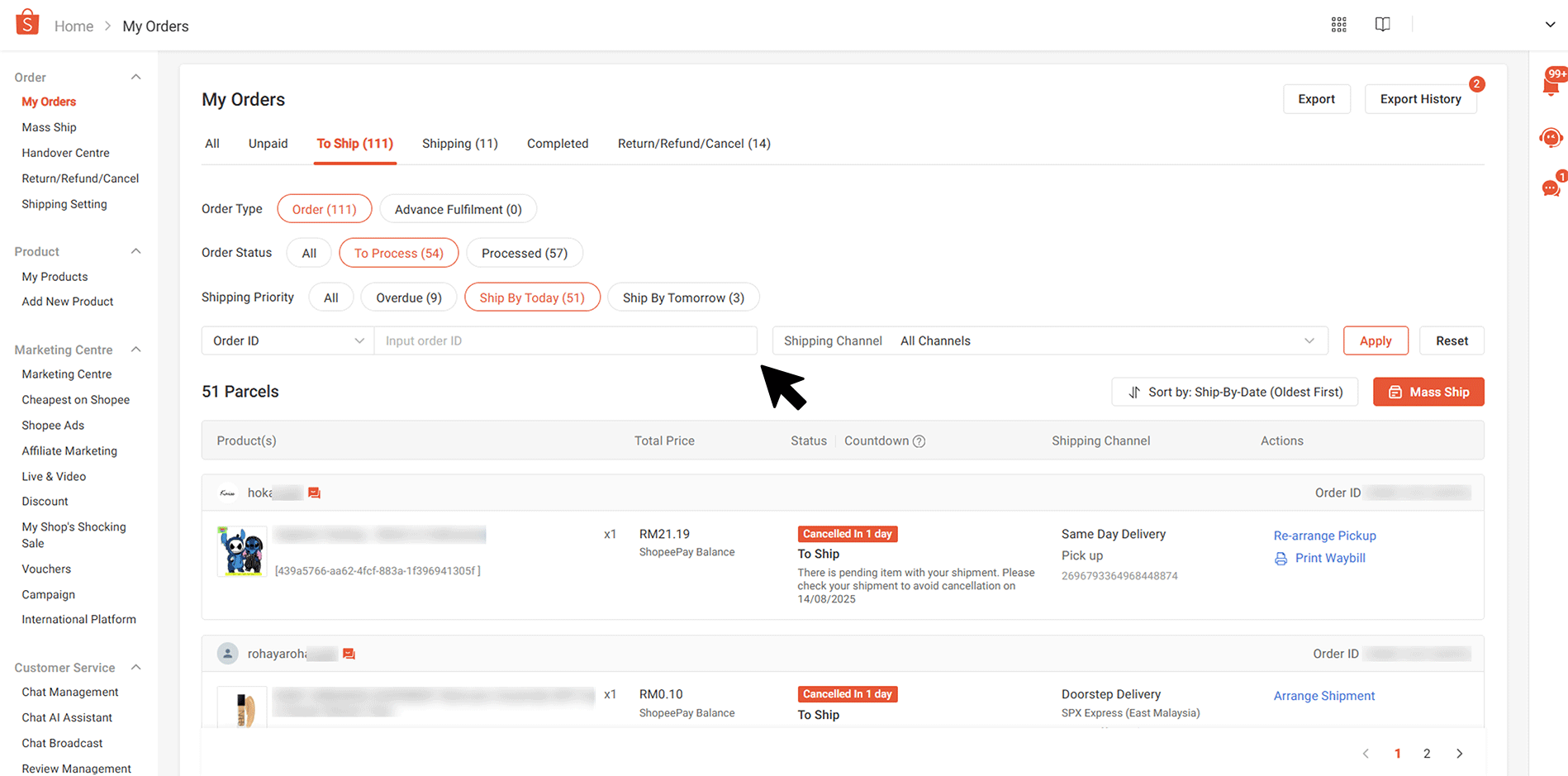
Task: Open the chat bubble icon in right sidebar
Action: 1551,188
